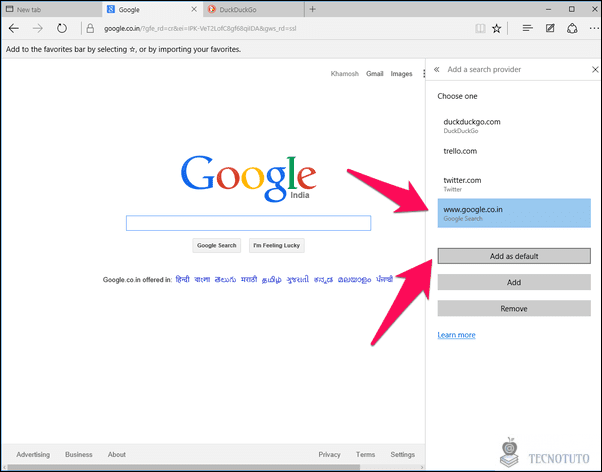Click I'm Feeling Lucky button
The image size is (602, 472).
276,245
